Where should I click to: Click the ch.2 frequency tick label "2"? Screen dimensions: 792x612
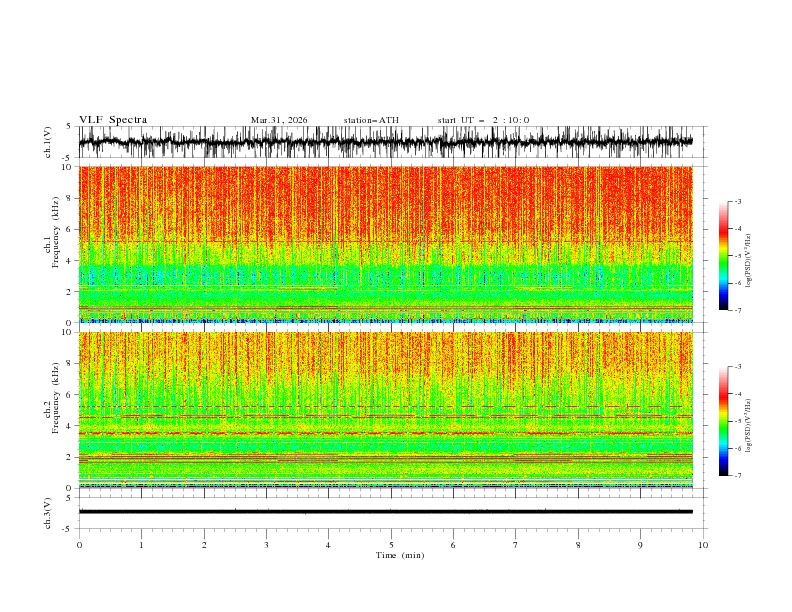point(69,457)
